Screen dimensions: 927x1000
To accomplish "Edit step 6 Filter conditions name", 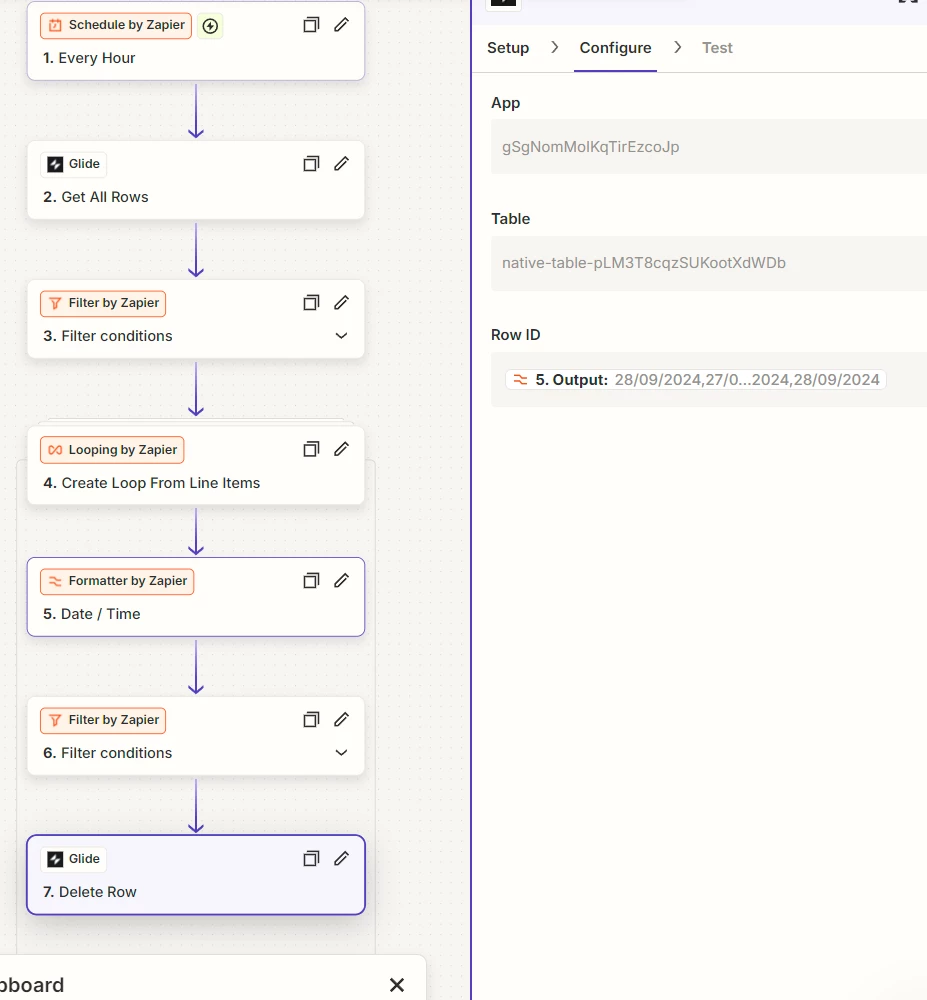I will click(x=342, y=720).
